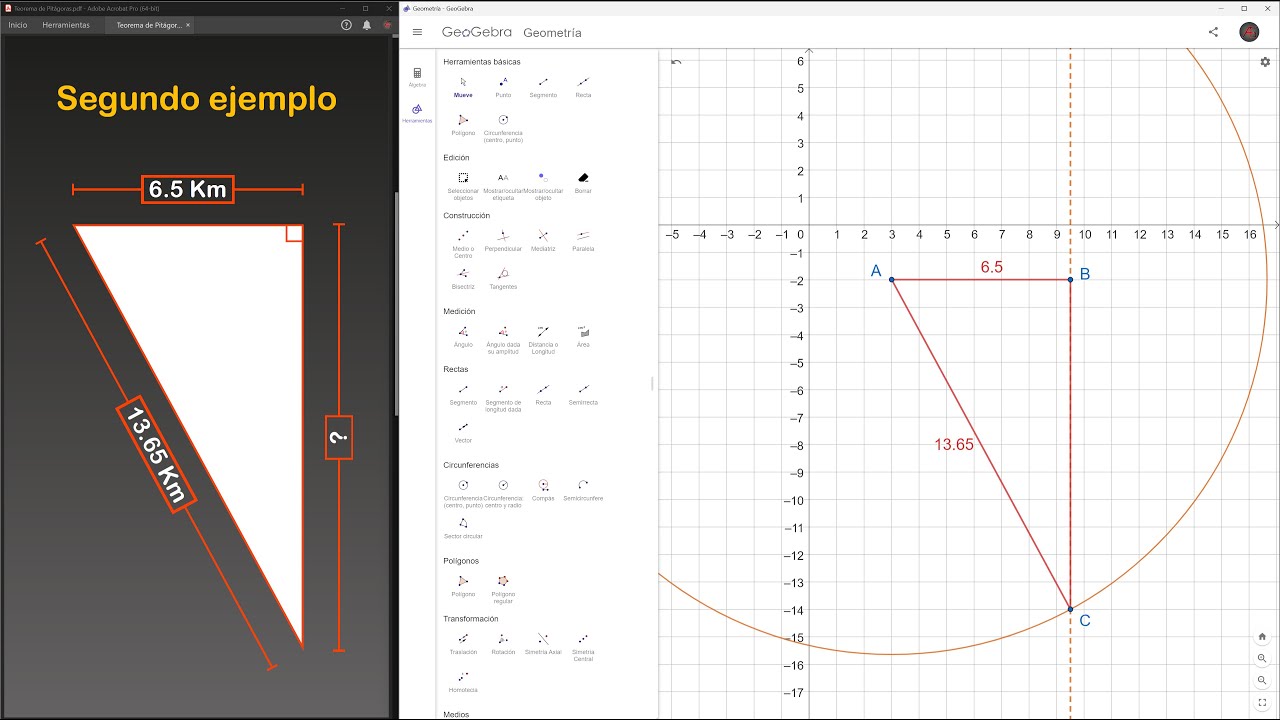The image size is (1280, 720).
Task: Switch to the Herramientas view tab
Action: coord(417,112)
